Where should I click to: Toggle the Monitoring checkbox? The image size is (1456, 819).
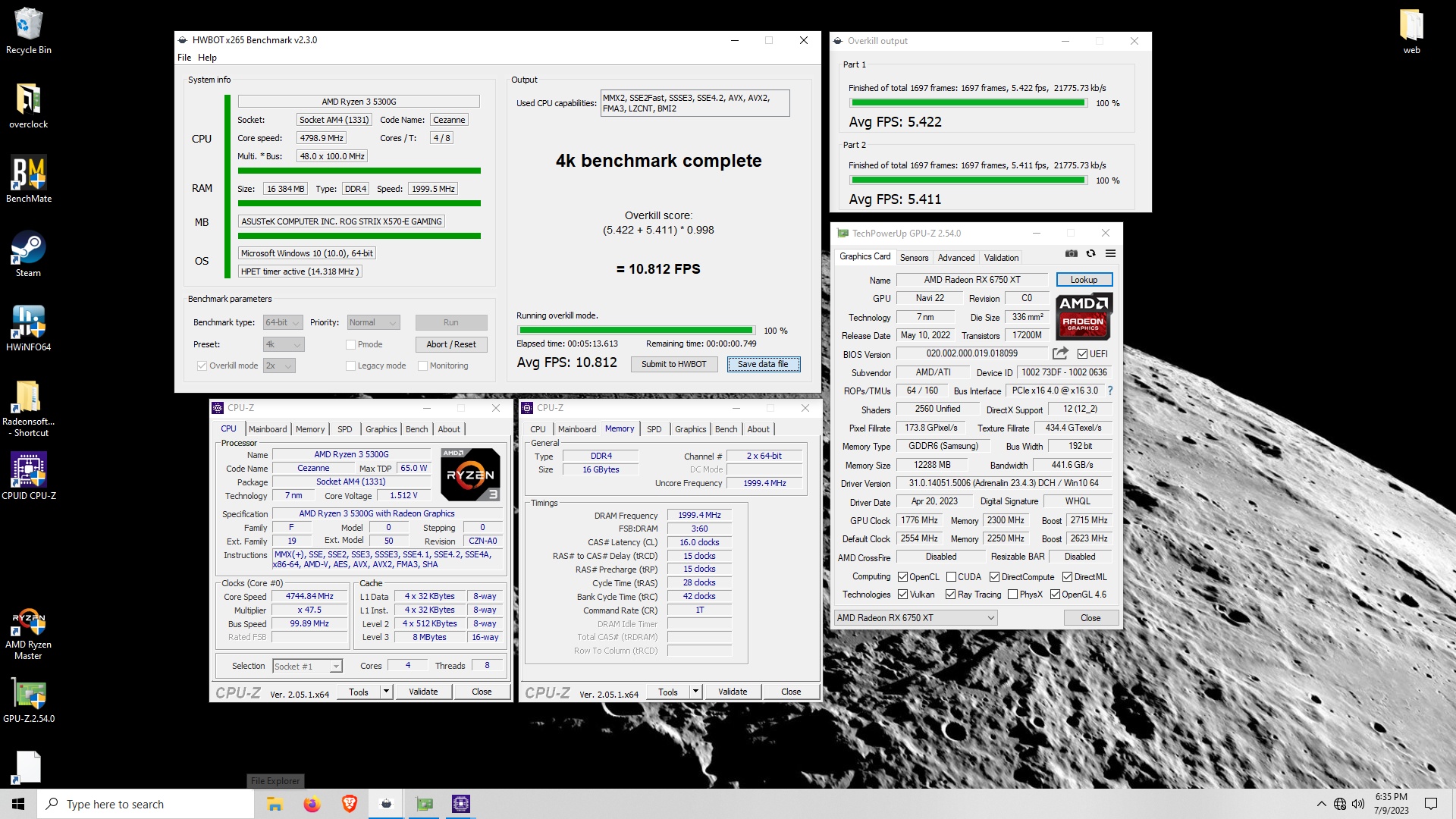pyautogui.click(x=422, y=366)
